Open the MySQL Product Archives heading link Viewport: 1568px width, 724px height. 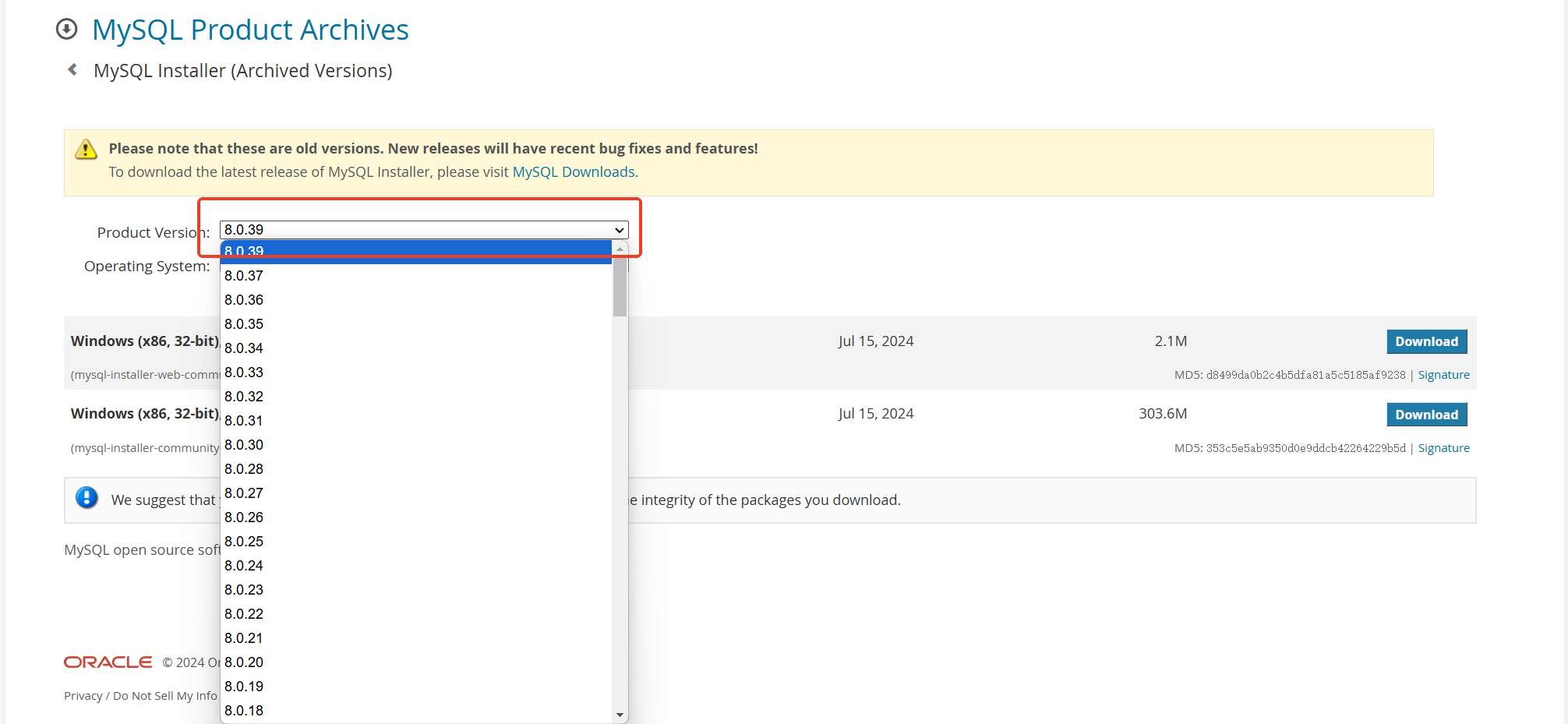point(250,30)
